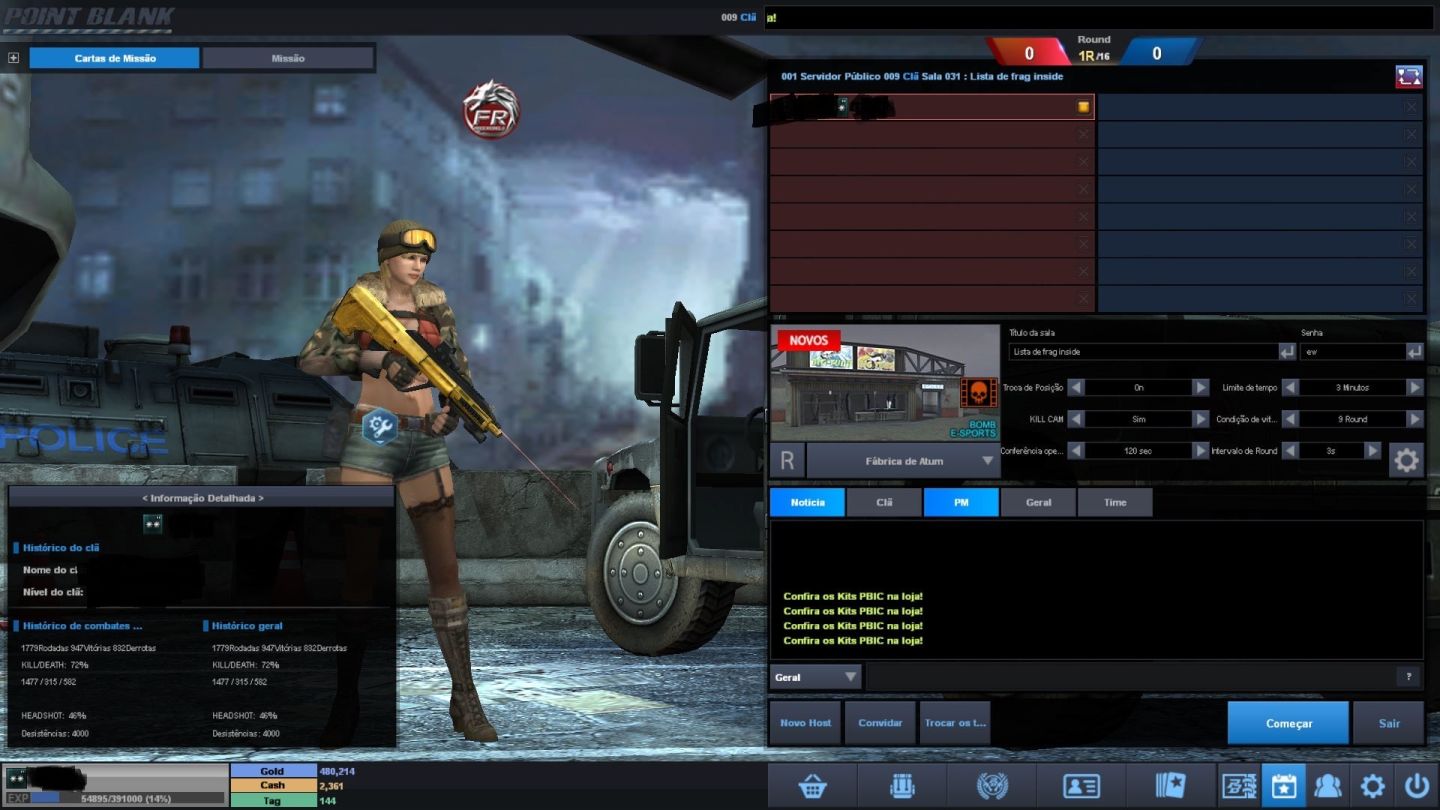
Task: Click the random map R button
Action: click(787, 461)
